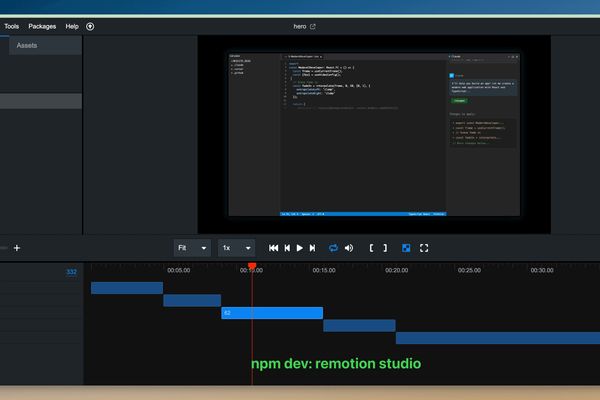
Task: Click the red playhead handle
Action: pos(252,266)
